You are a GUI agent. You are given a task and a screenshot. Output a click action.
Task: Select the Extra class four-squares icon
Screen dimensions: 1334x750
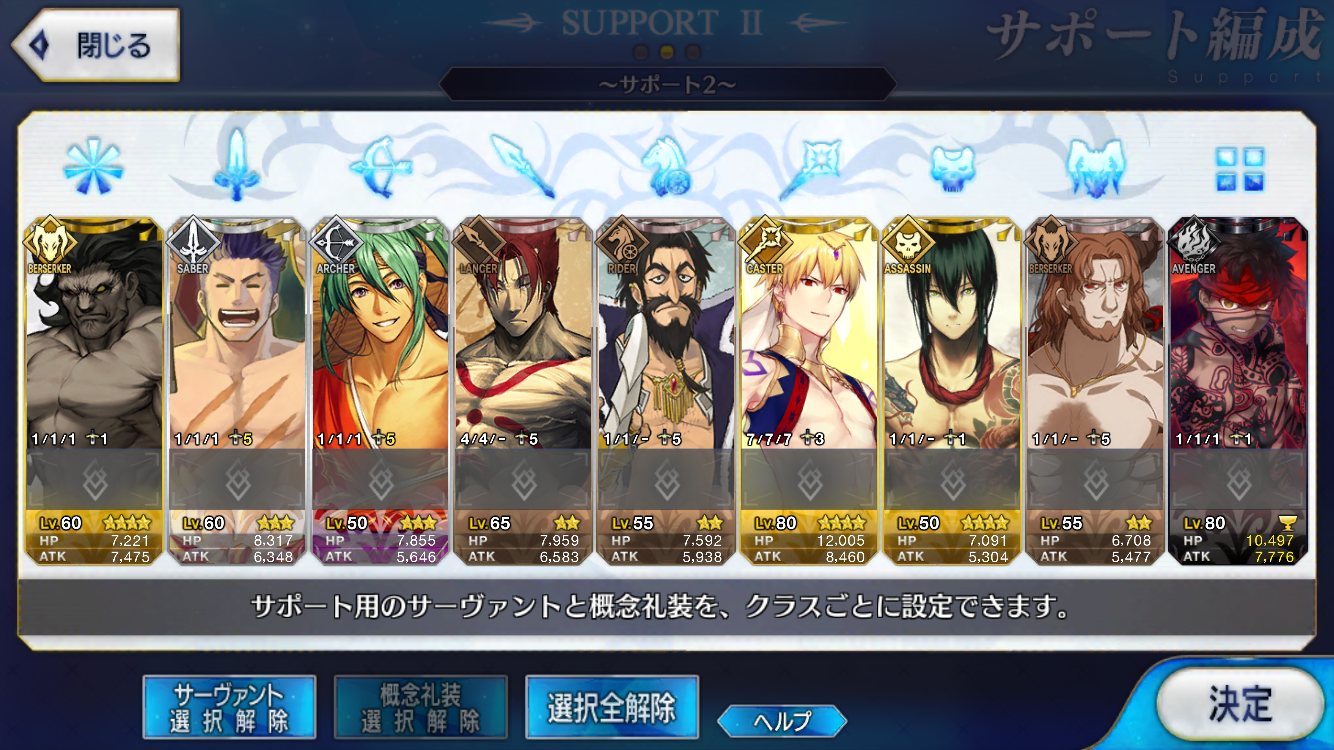1240,168
